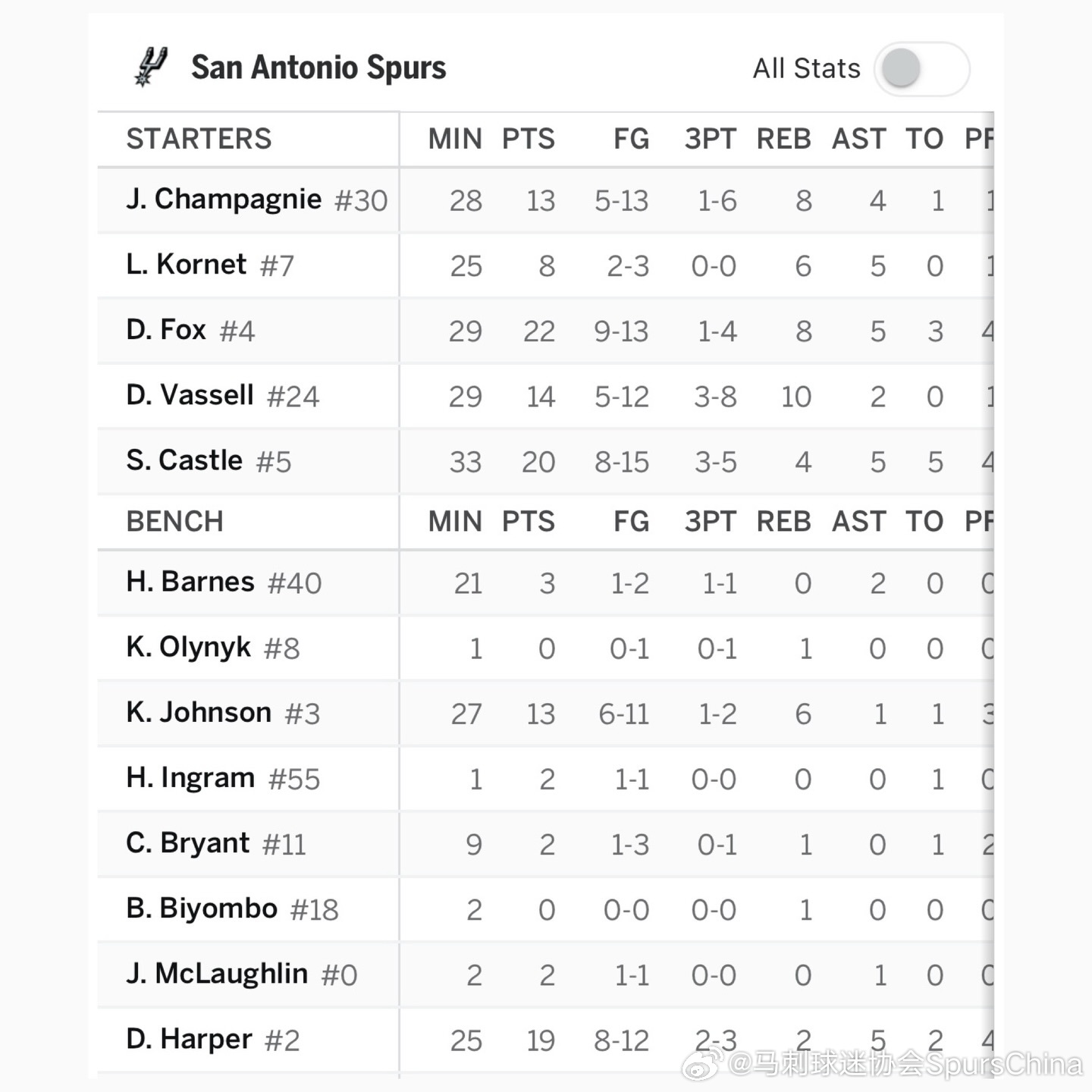Click the Weibo SpursChina watermark icon
This screenshot has height=1092, width=1092.
(702, 1065)
